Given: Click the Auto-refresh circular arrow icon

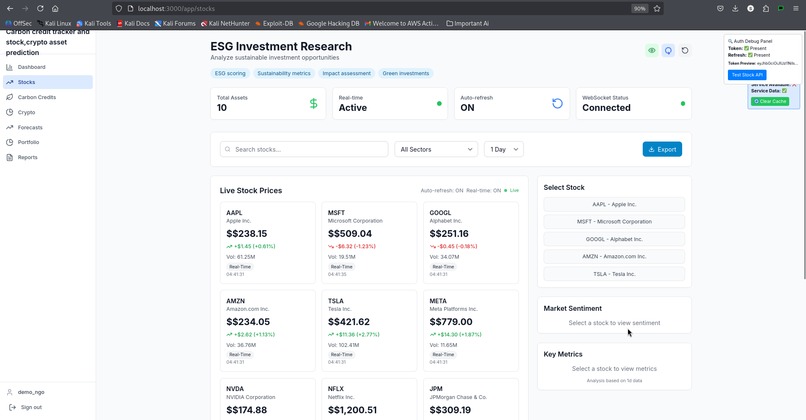Looking at the screenshot, I should 557,103.
